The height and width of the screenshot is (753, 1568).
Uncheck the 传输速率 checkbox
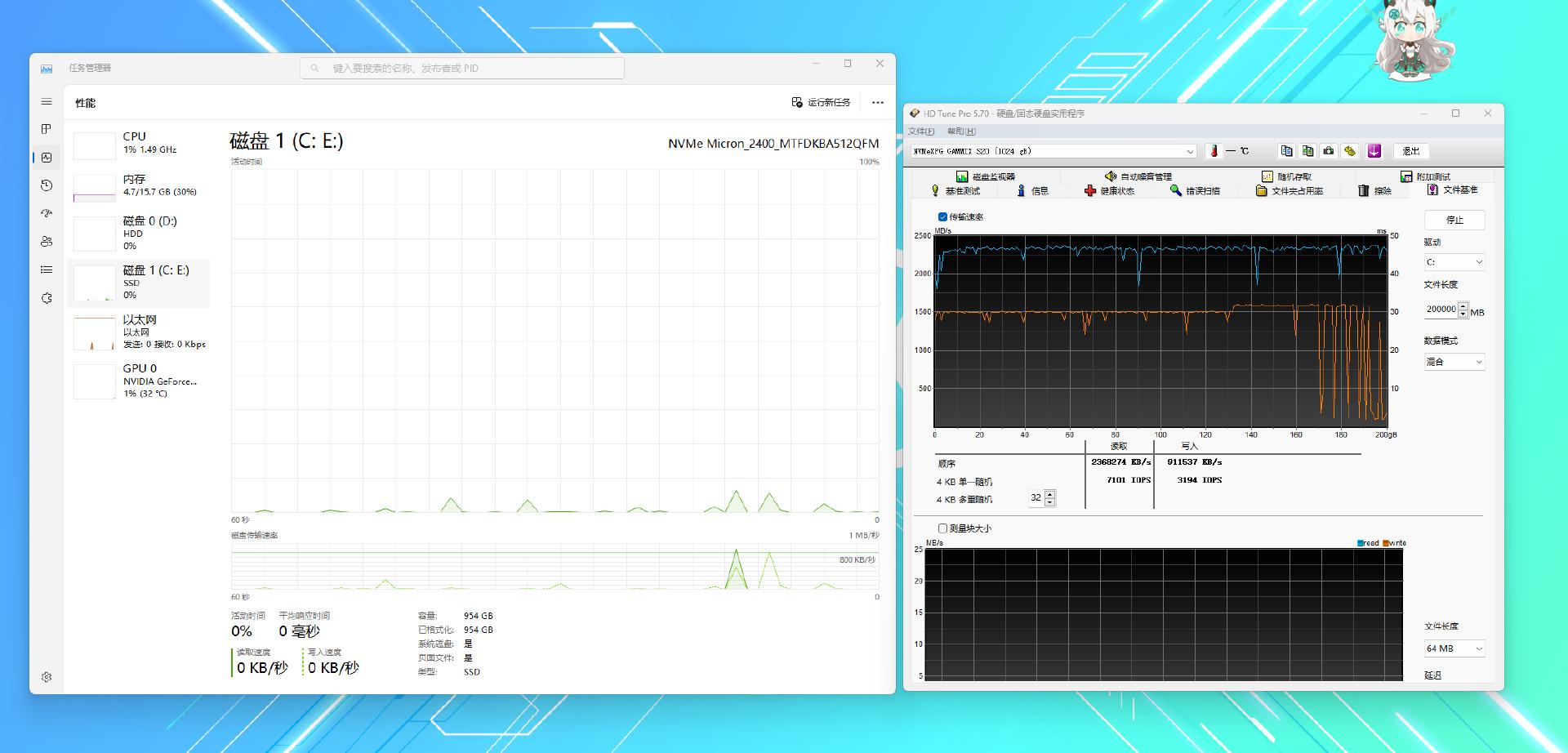tap(942, 217)
